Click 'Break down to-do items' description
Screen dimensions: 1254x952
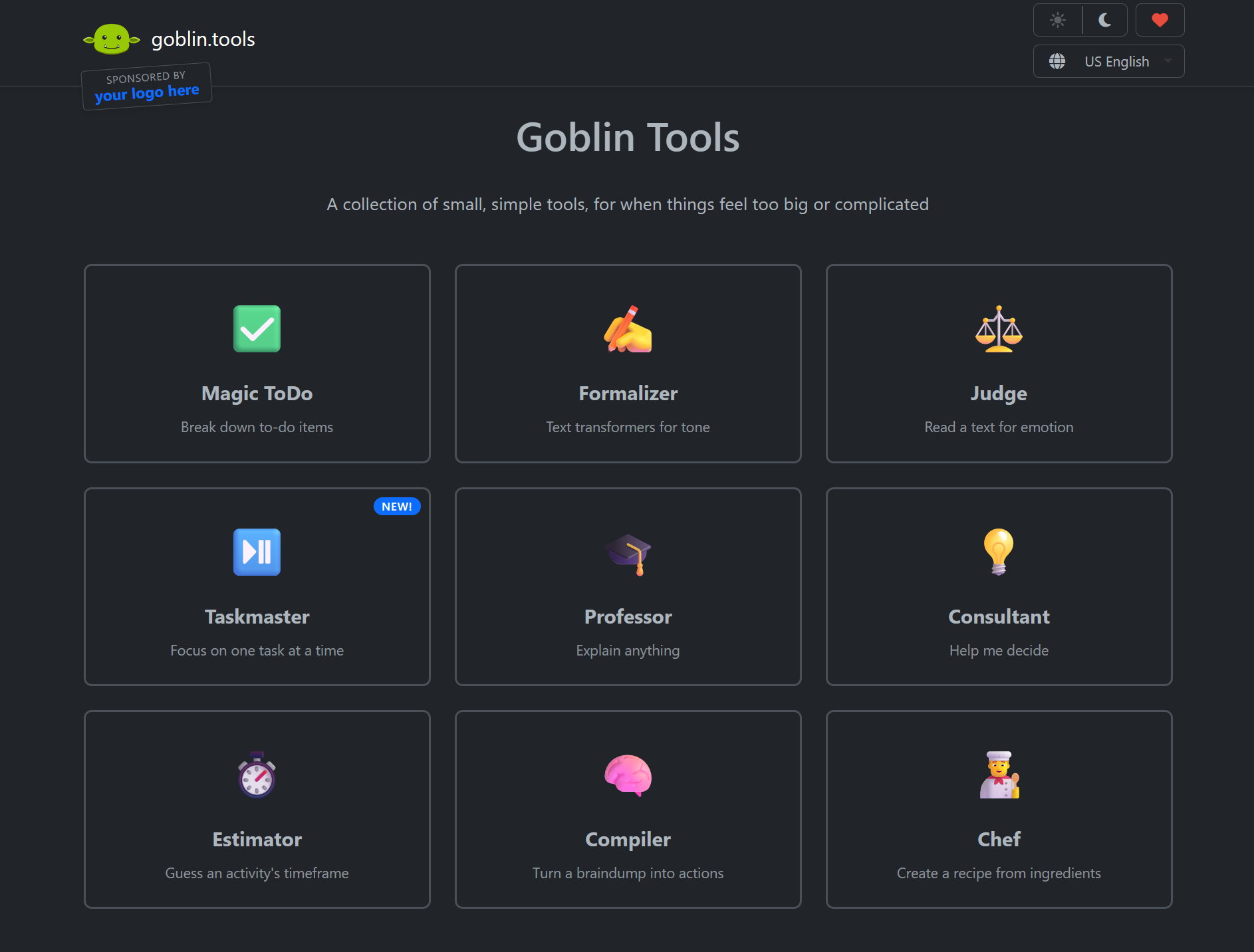[x=257, y=427]
